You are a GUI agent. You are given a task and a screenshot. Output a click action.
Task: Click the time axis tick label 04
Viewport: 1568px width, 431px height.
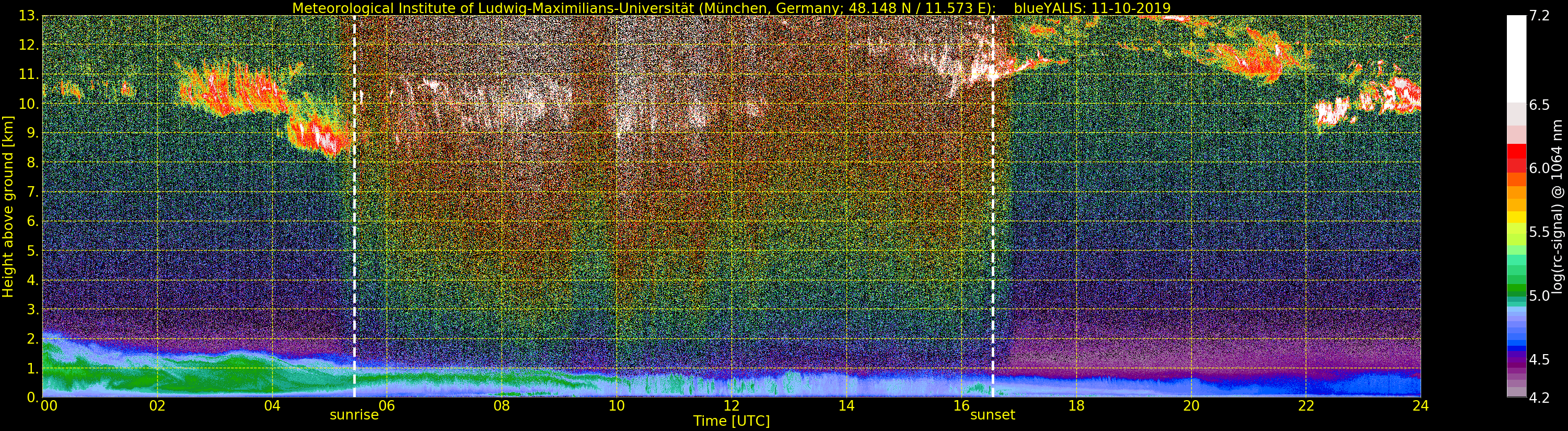272,406
